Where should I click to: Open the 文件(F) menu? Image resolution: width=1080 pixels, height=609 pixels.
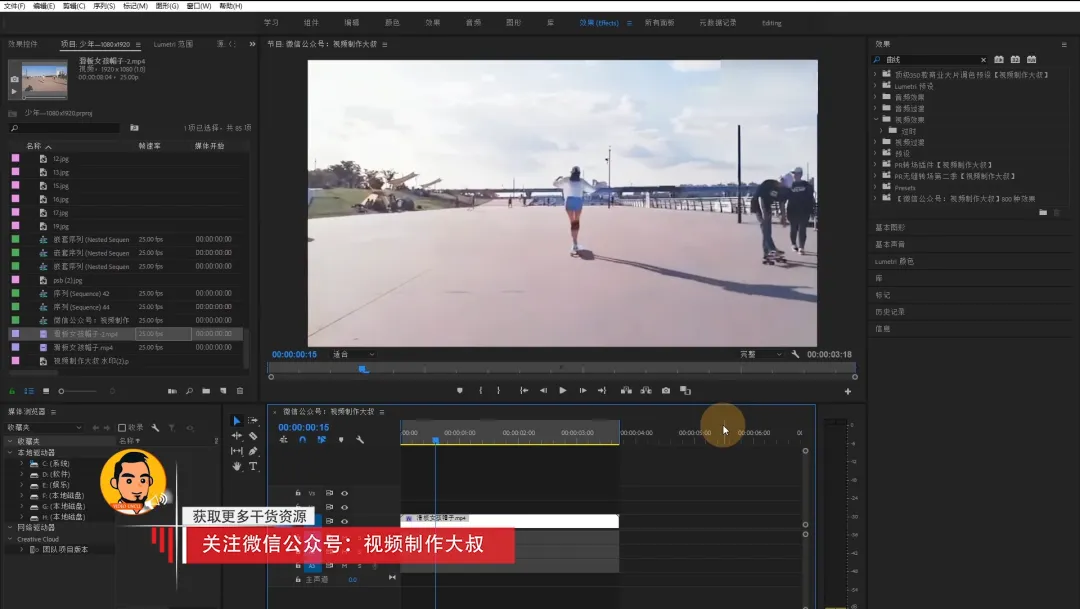pos(14,6)
